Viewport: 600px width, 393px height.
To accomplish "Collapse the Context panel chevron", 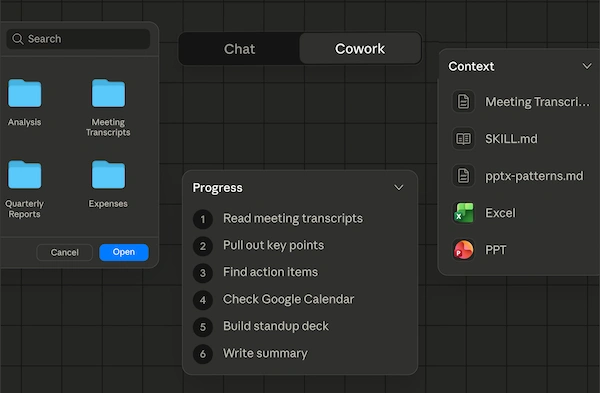I will click(x=587, y=66).
